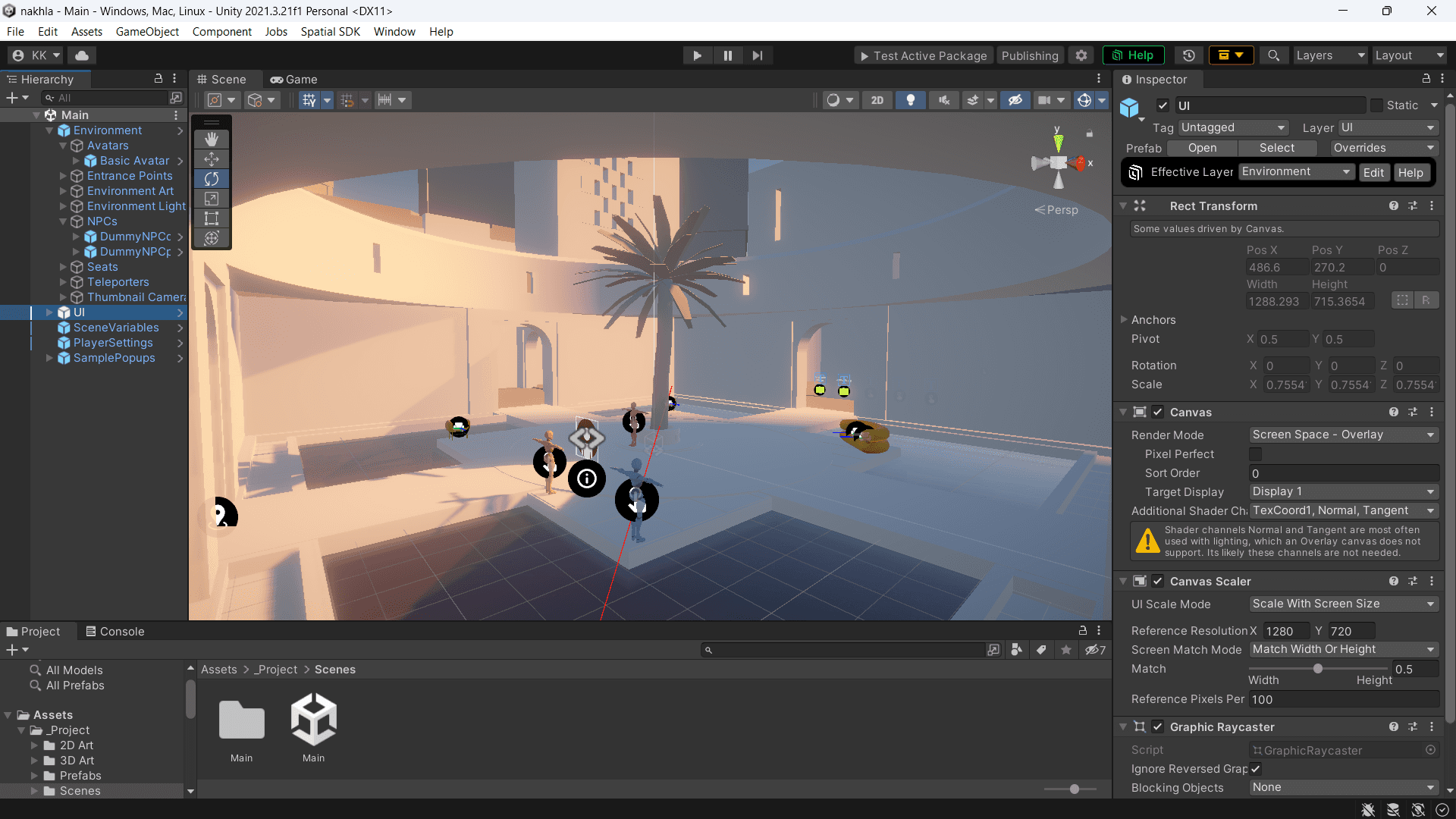Select the Hand view tool
The width and height of the screenshot is (1456, 819).
coord(212,139)
